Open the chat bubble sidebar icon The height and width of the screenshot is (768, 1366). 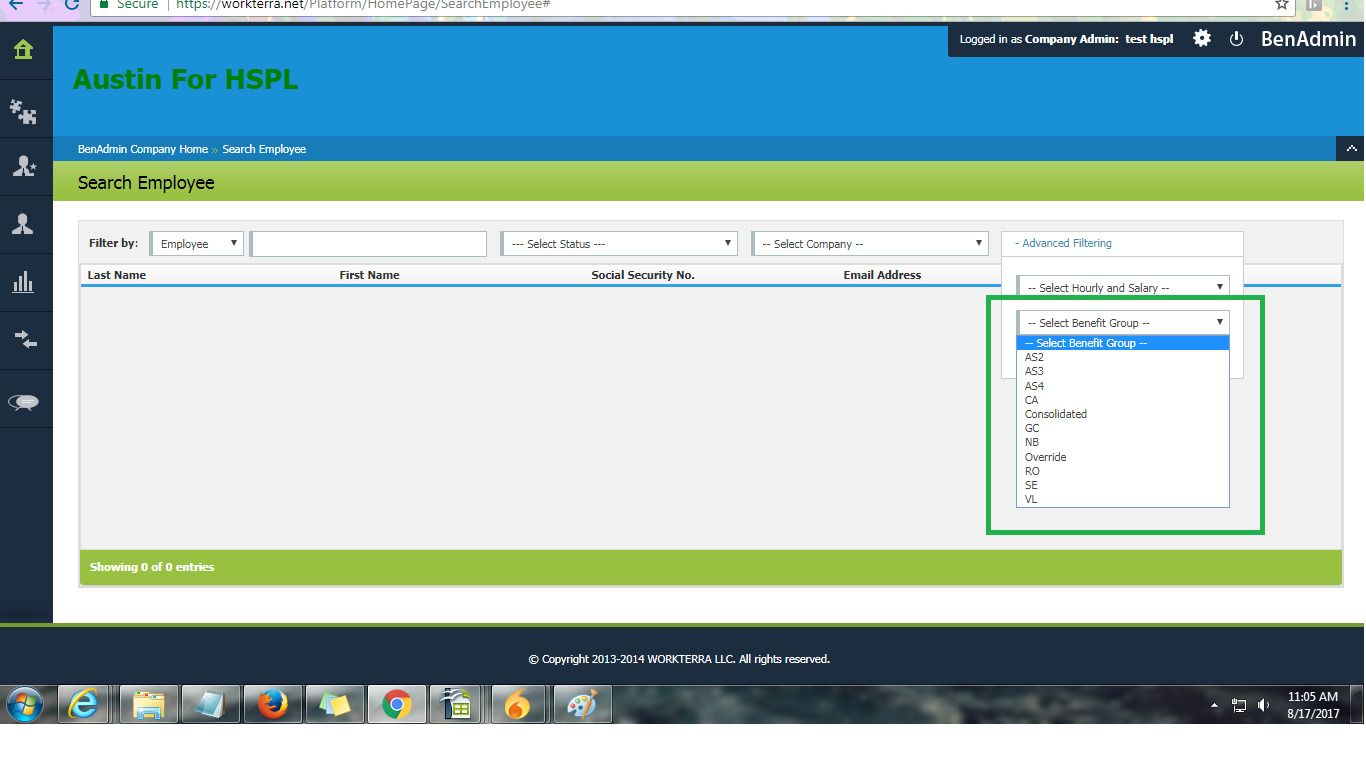pyautogui.click(x=23, y=402)
